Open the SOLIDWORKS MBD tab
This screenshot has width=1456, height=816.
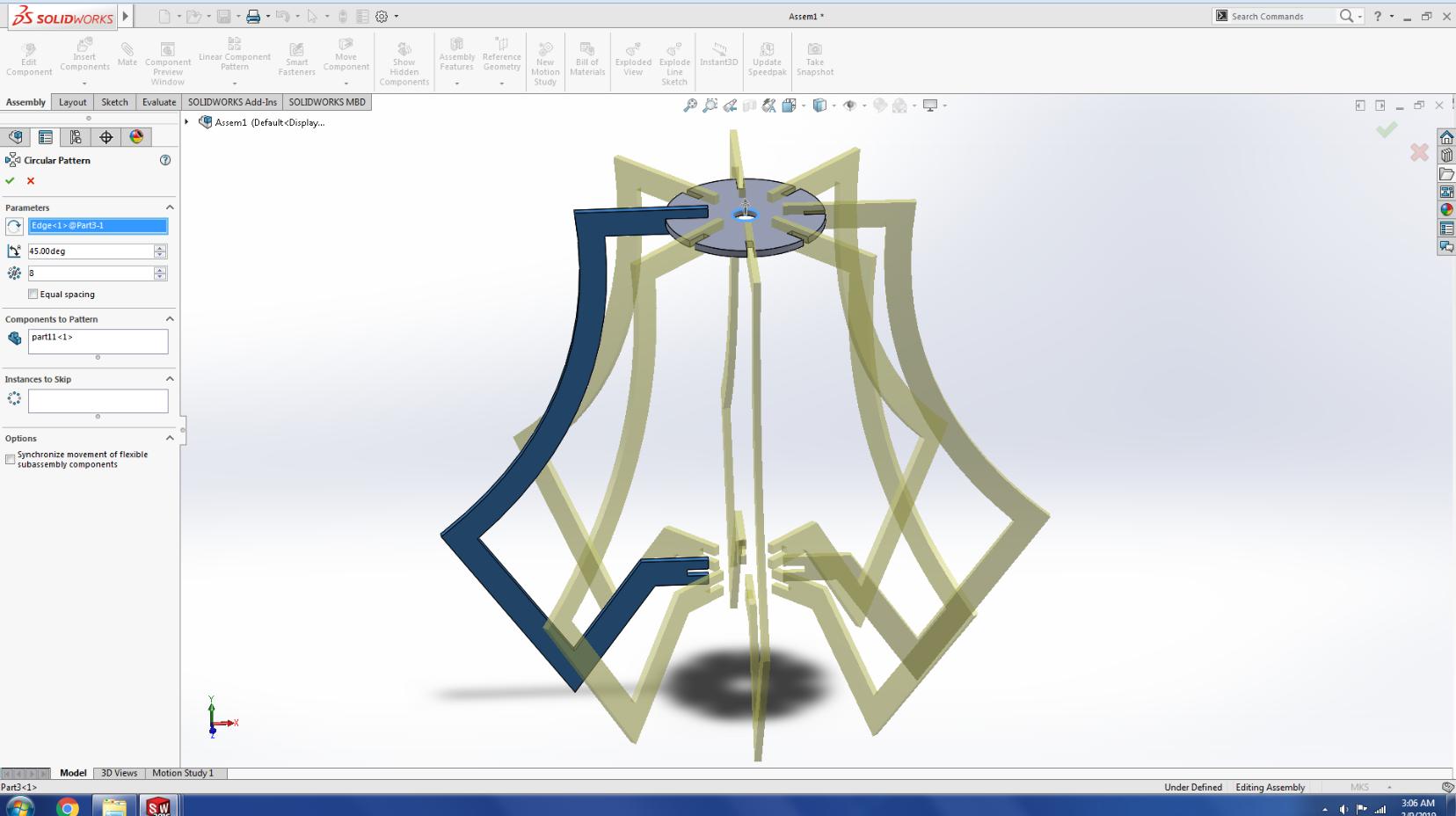point(327,102)
